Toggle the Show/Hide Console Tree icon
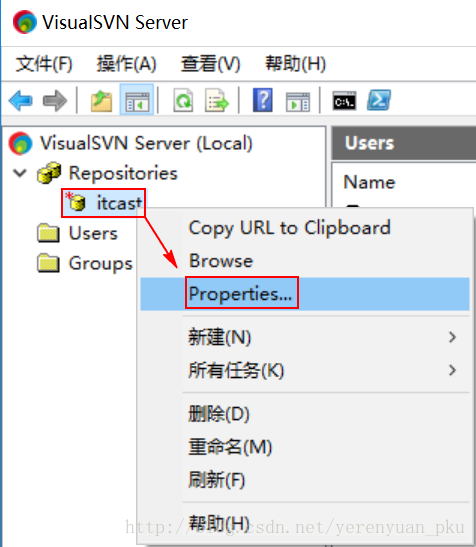The image size is (476, 547). point(136,101)
